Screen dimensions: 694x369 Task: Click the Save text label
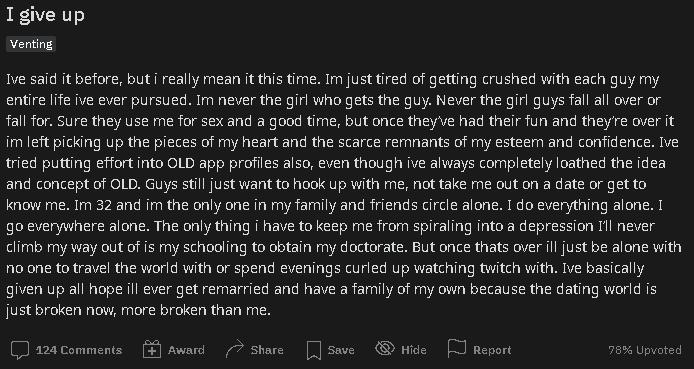click(341, 350)
